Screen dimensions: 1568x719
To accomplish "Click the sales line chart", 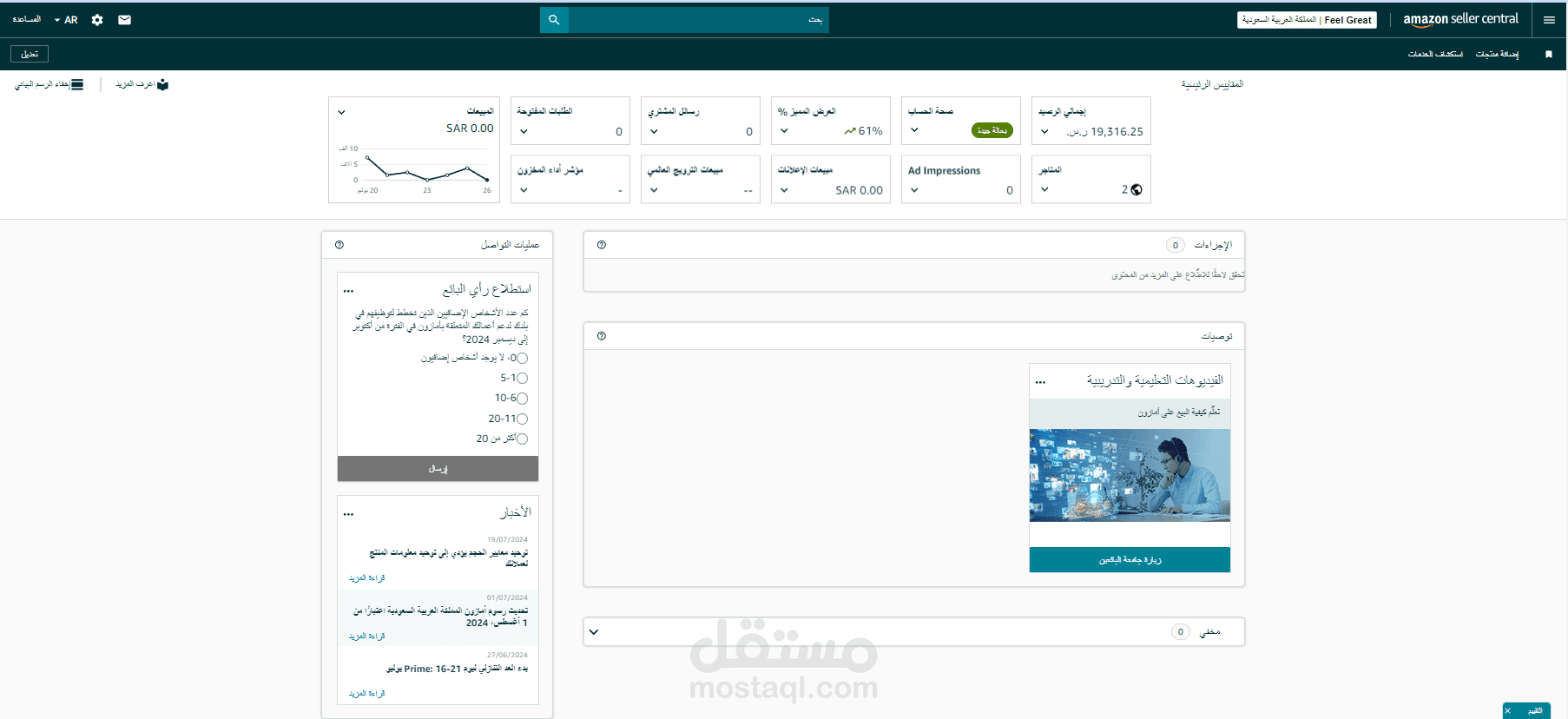I will pyautogui.click(x=425, y=168).
